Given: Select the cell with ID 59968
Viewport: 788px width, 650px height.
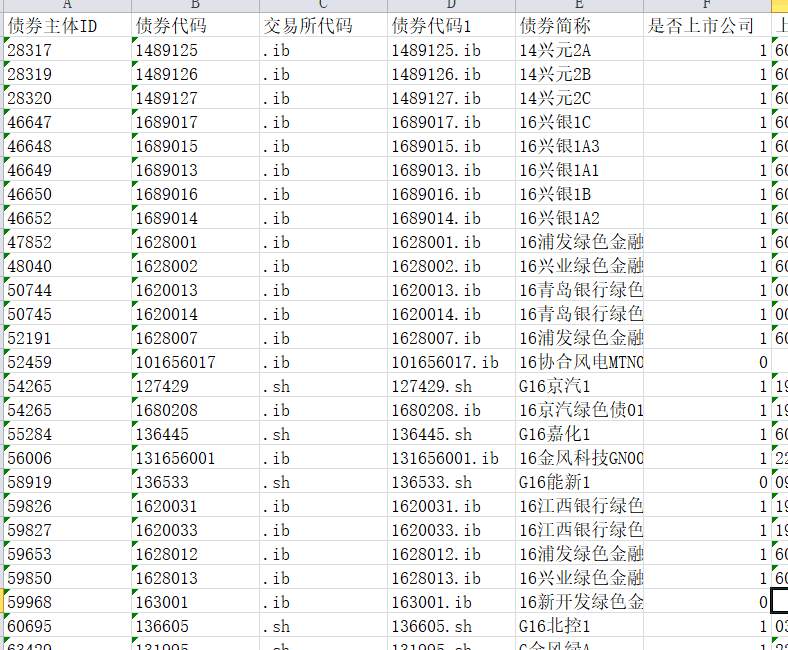Looking at the screenshot, I should (66, 602).
